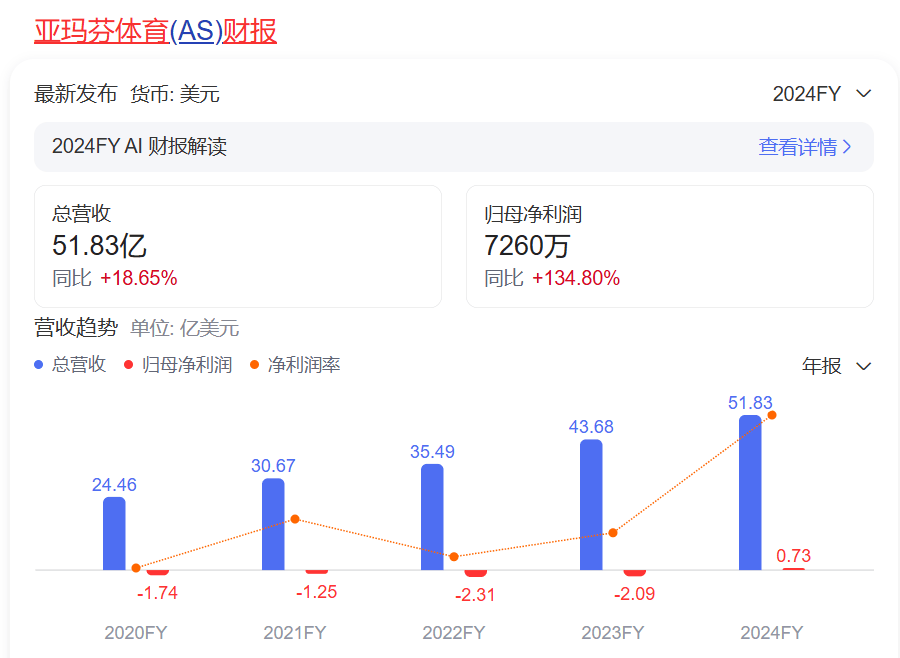Click the 2024FY orange profit margin point
The width and height of the screenshot is (900, 658).
pyautogui.click(x=771, y=415)
